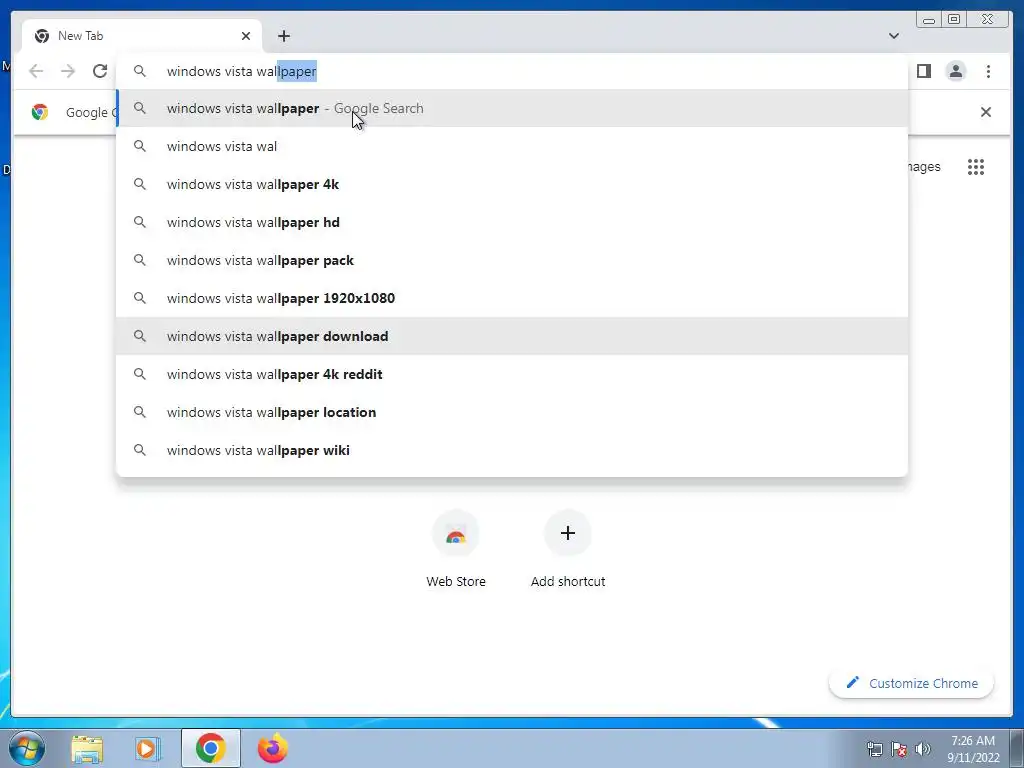Click the Add shortcut button
Viewport: 1024px width, 768px height.
point(568,550)
